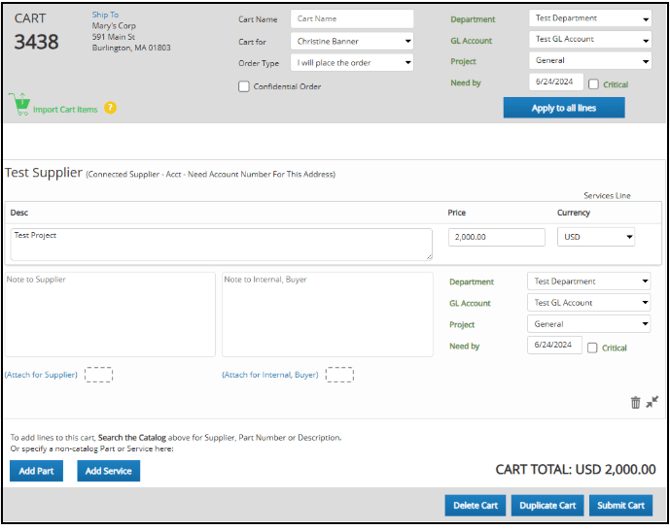Viewport: 670px width, 530px height.
Task: Click the green shopping cart import icon
Action: [18, 104]
